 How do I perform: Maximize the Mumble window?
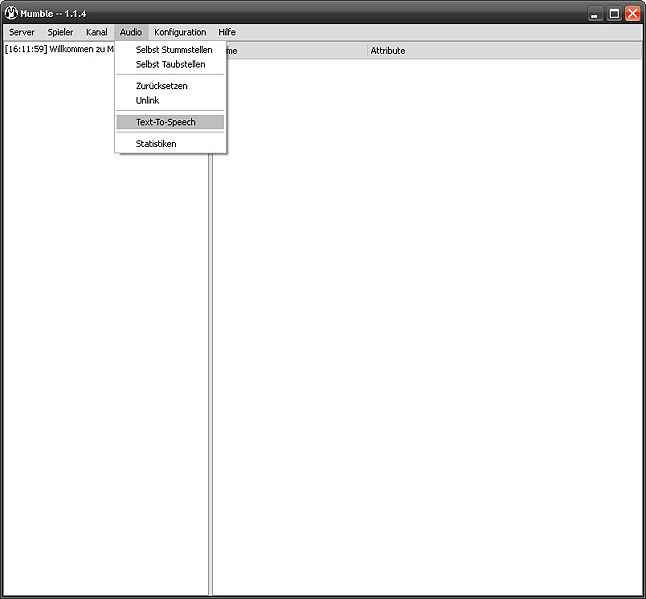tap(614, 14)
